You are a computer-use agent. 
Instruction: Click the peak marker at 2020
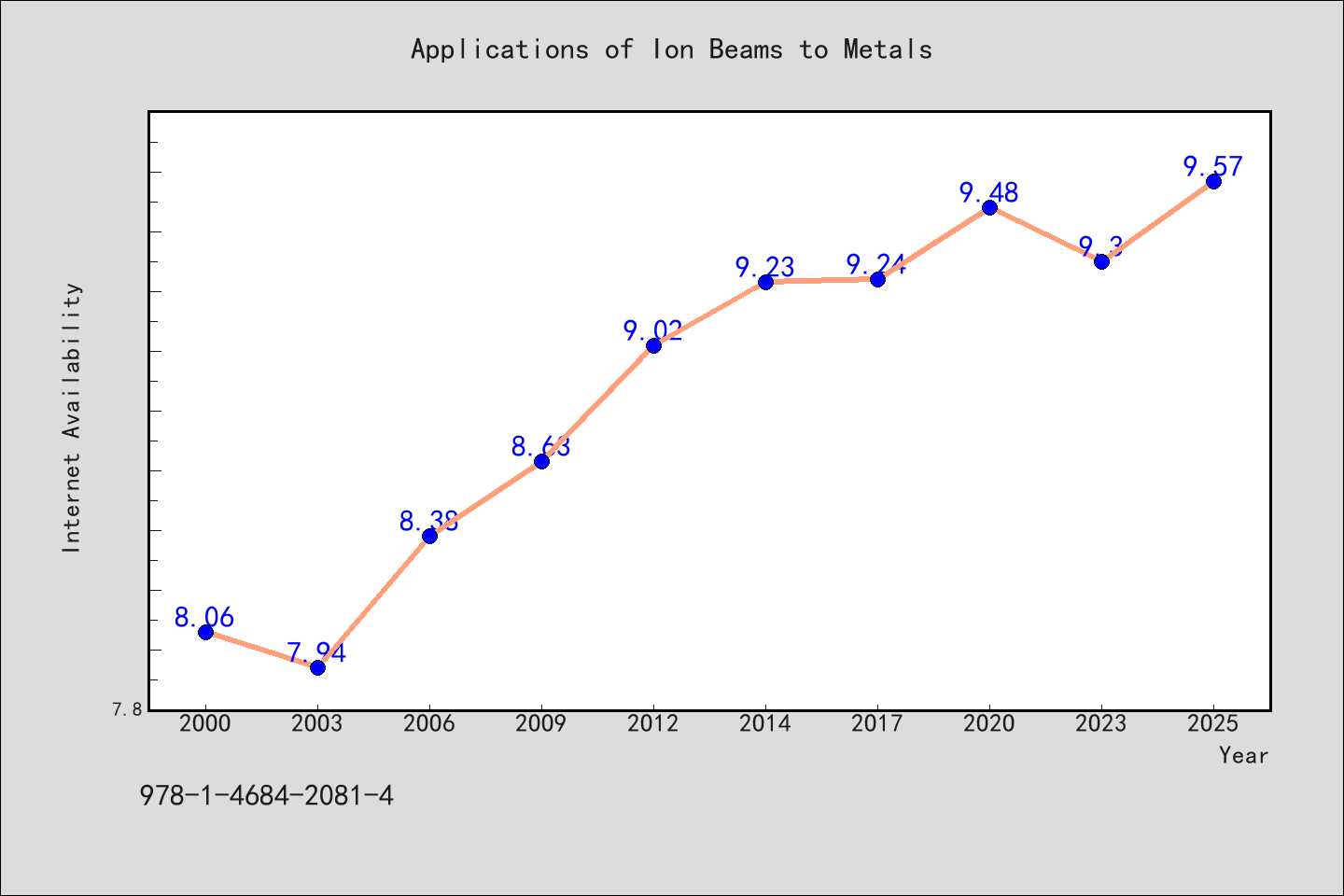click(989, 207)
